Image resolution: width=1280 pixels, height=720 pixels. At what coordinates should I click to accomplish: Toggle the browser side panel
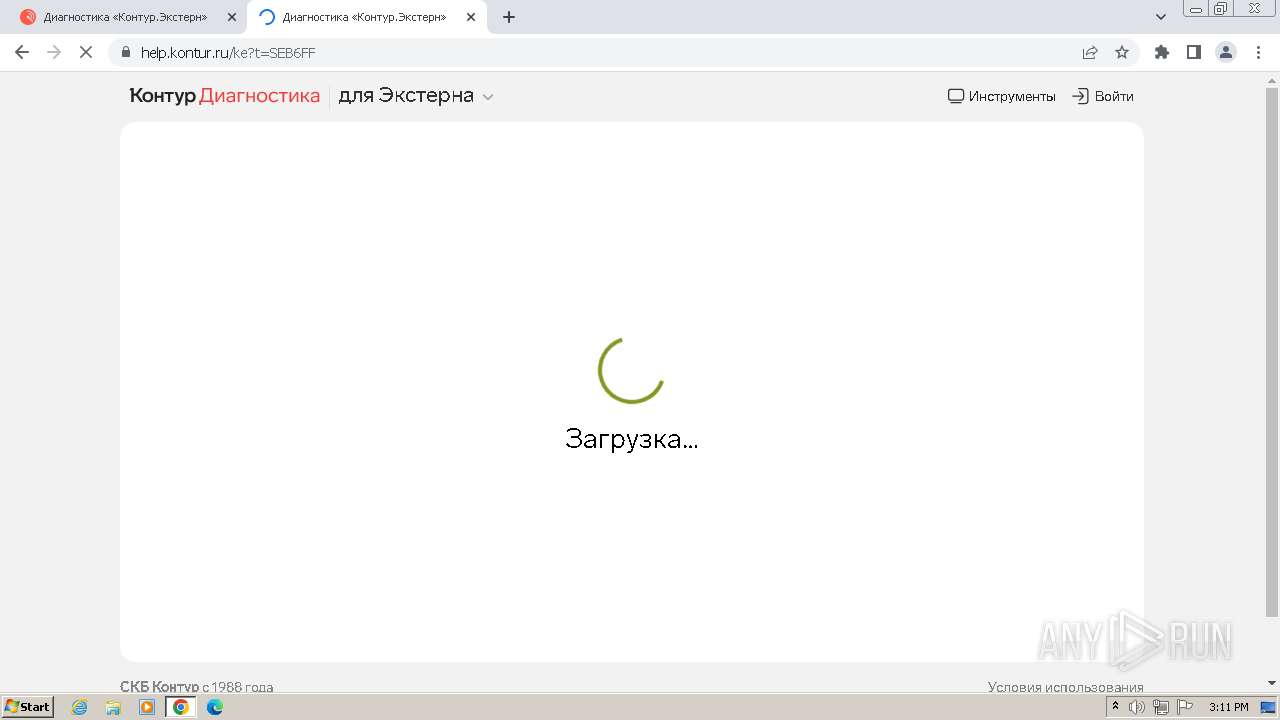pyautogui.click(x=1194, y=52)
